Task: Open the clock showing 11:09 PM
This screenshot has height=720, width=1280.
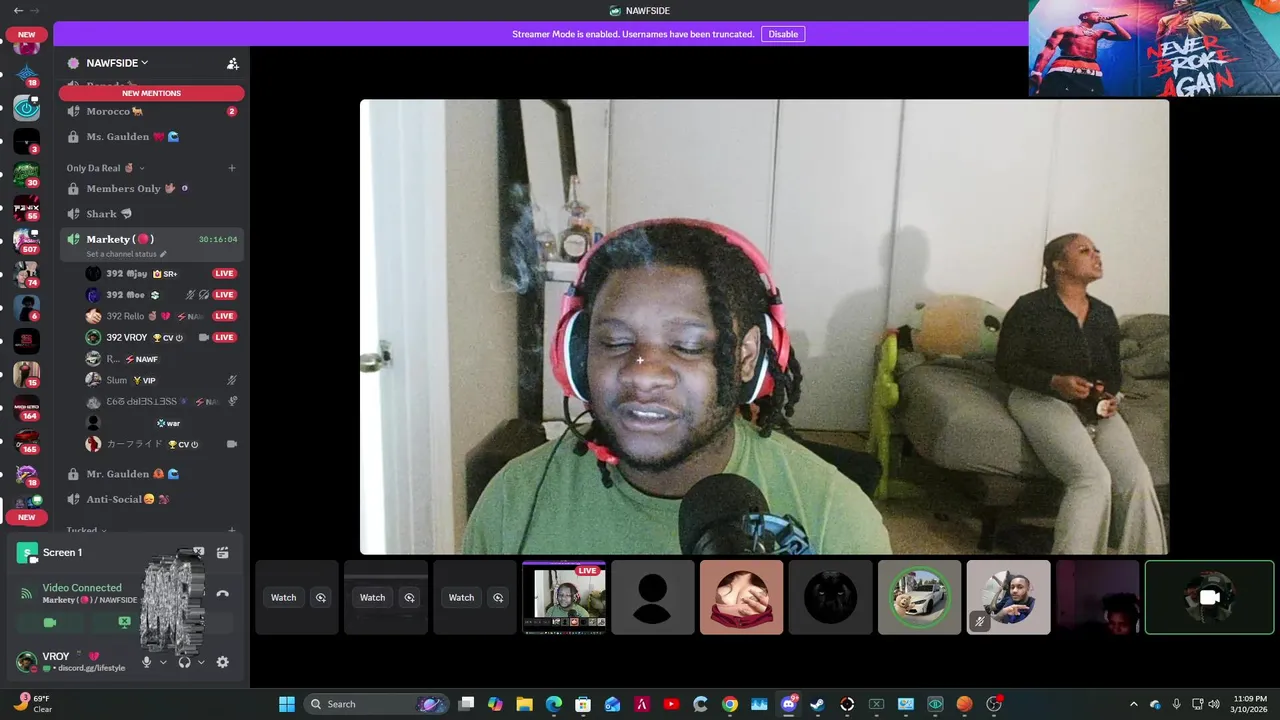Action: click(x=1251, y=704)
